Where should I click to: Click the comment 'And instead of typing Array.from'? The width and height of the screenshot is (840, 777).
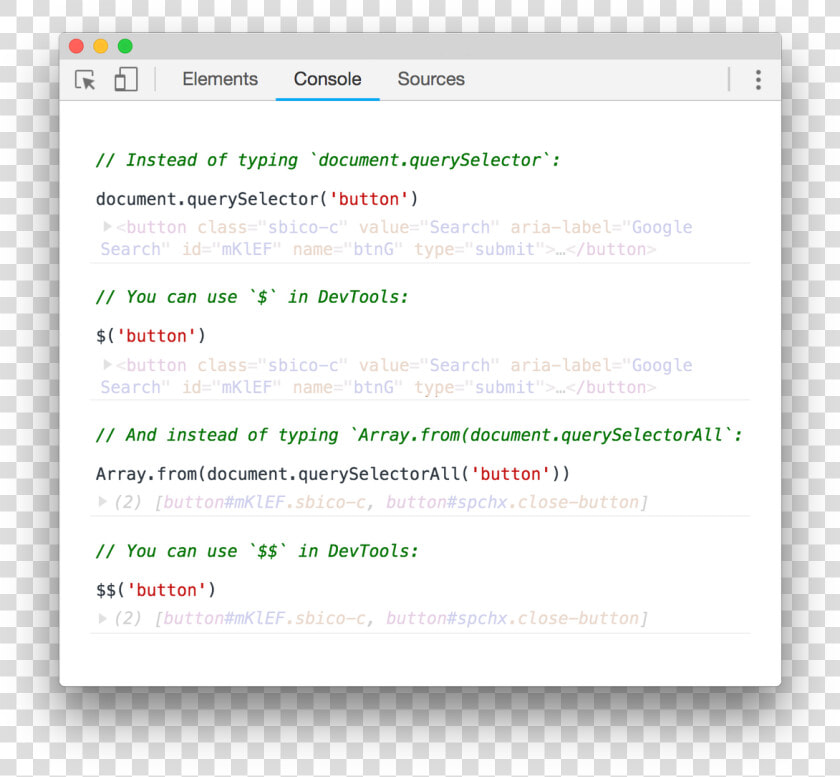tap(419, 435)
